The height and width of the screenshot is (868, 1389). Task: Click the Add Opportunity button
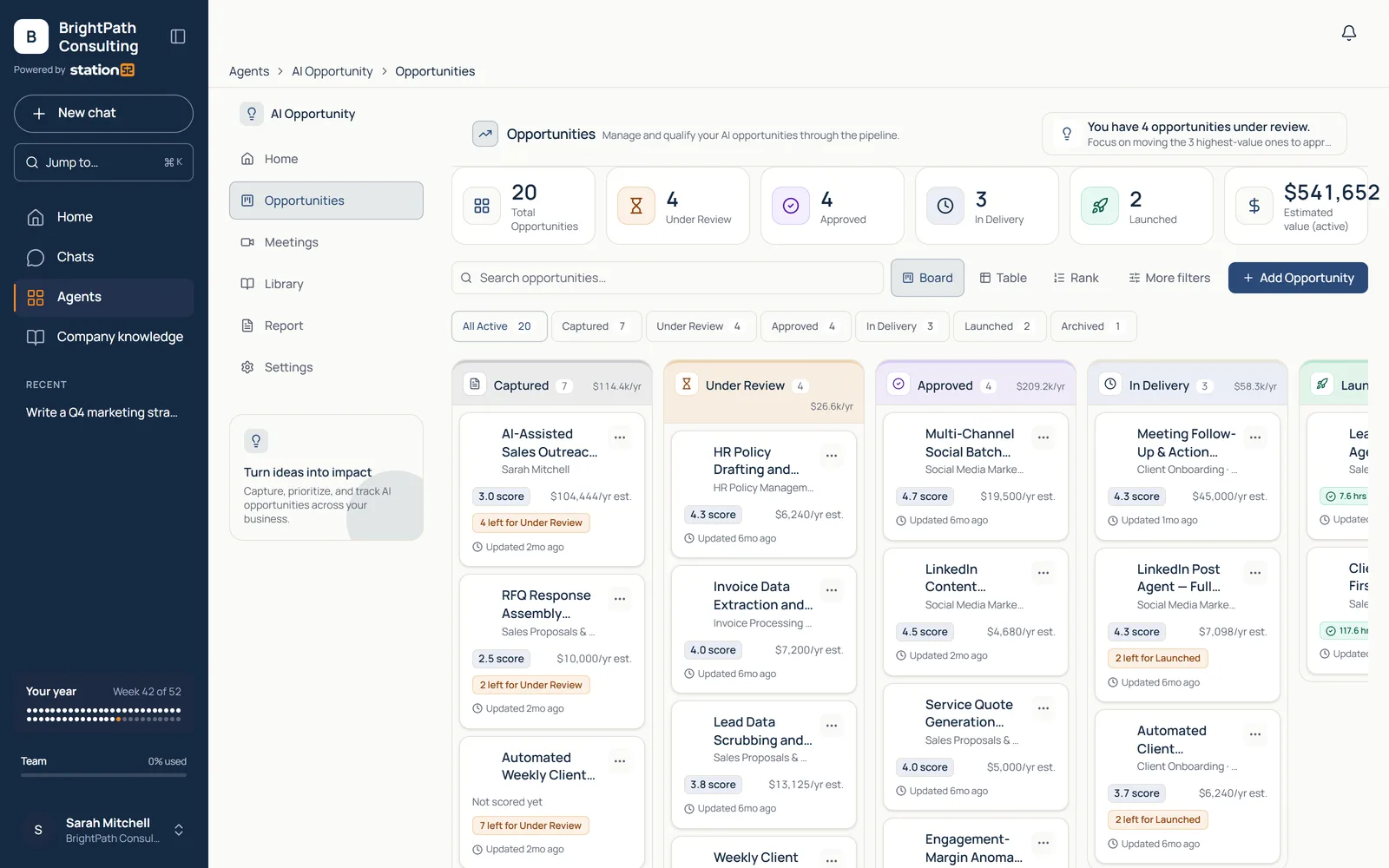coord(1298,278)
